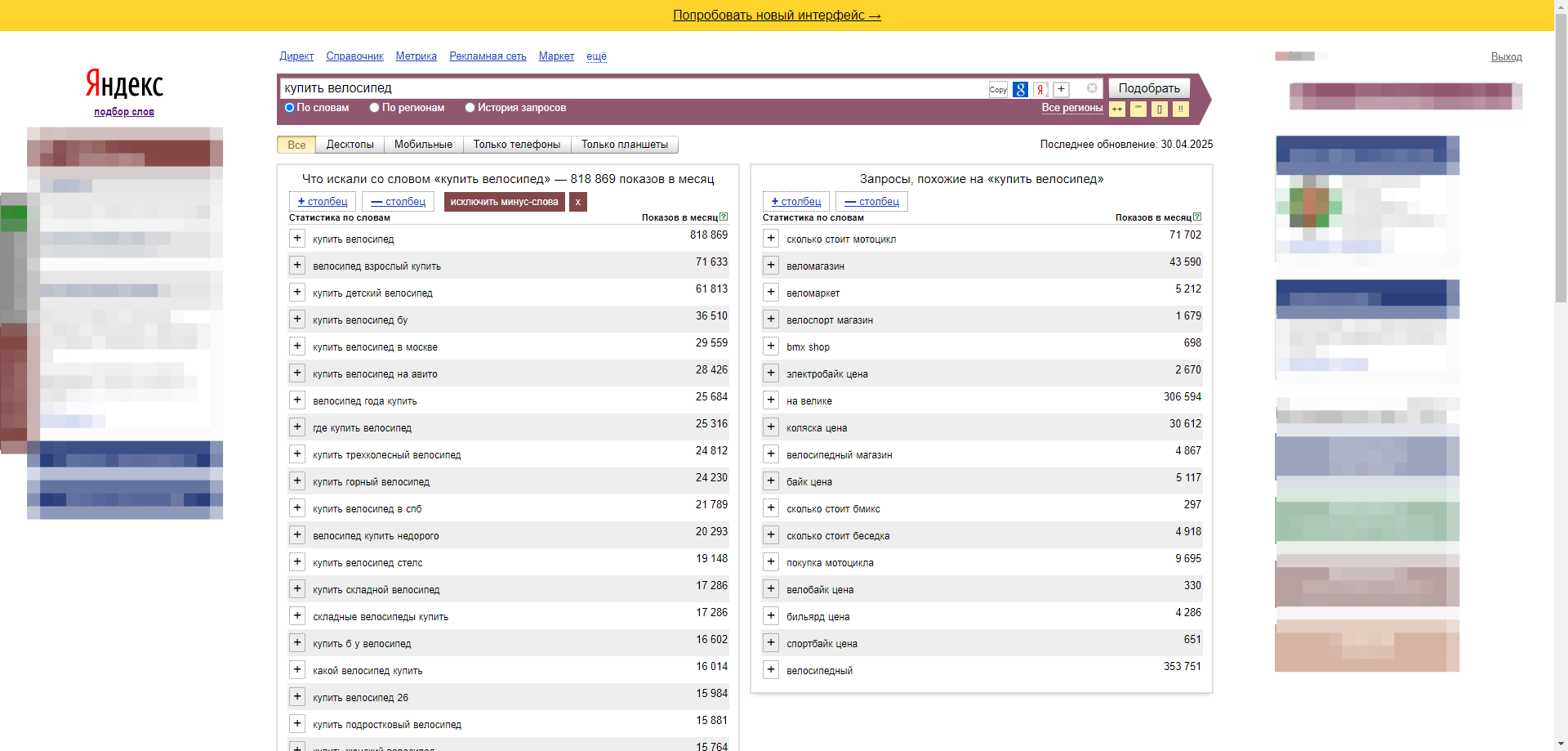Add a column in left panel '+ столбец'
Image resolution: width=1568 pixels, height=751 pixels.
coord(322,202)
